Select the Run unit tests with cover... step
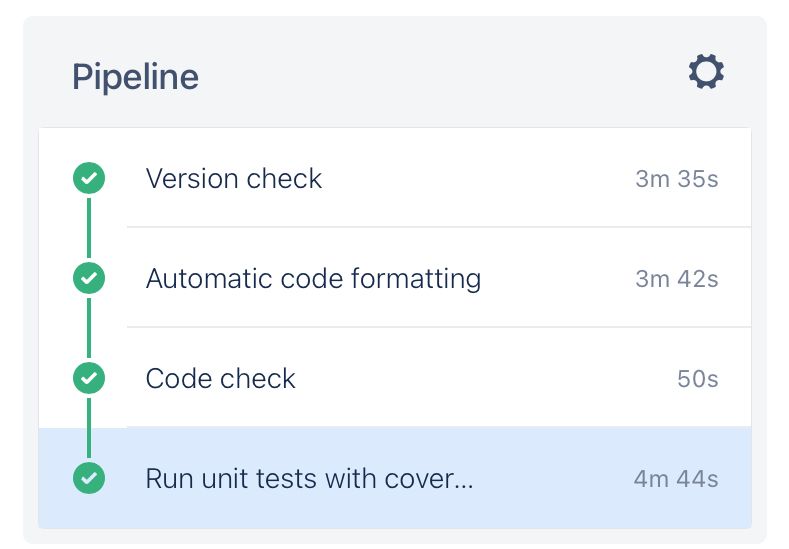 pyautogui.click(x=395, y=478)
